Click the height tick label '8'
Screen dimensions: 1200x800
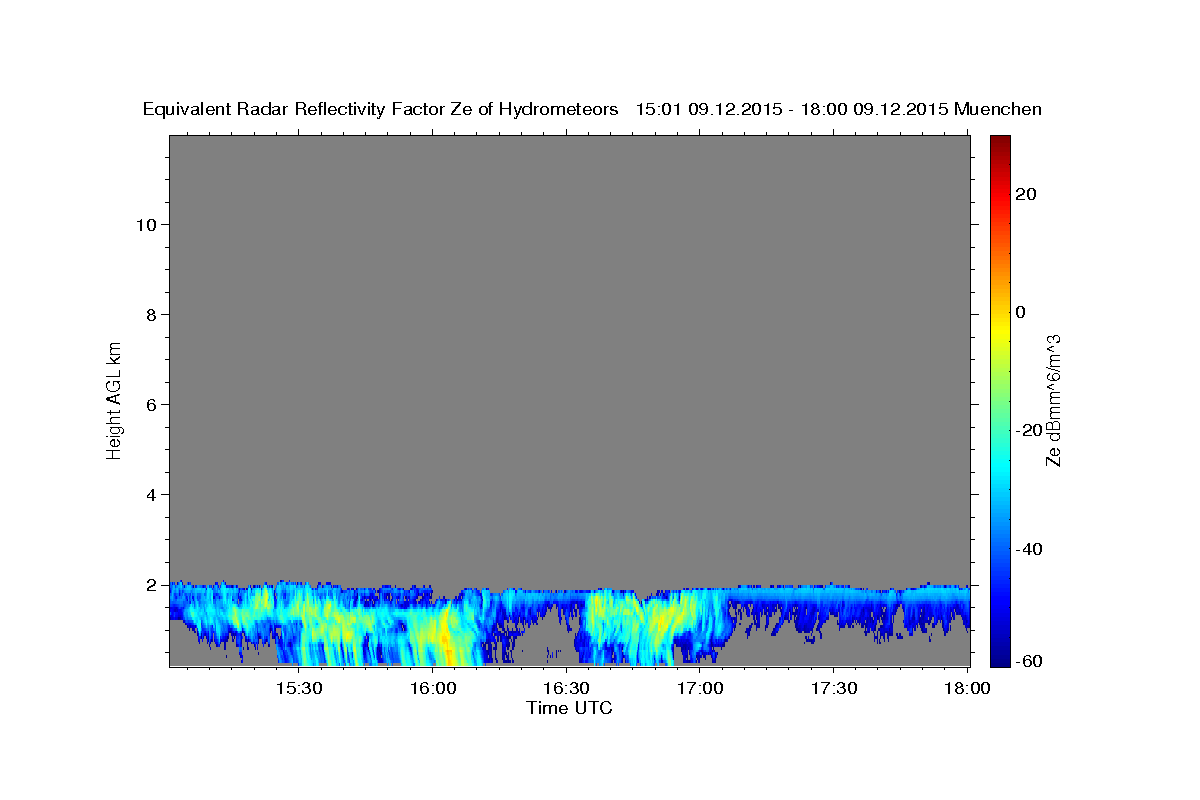click(152, 315)
